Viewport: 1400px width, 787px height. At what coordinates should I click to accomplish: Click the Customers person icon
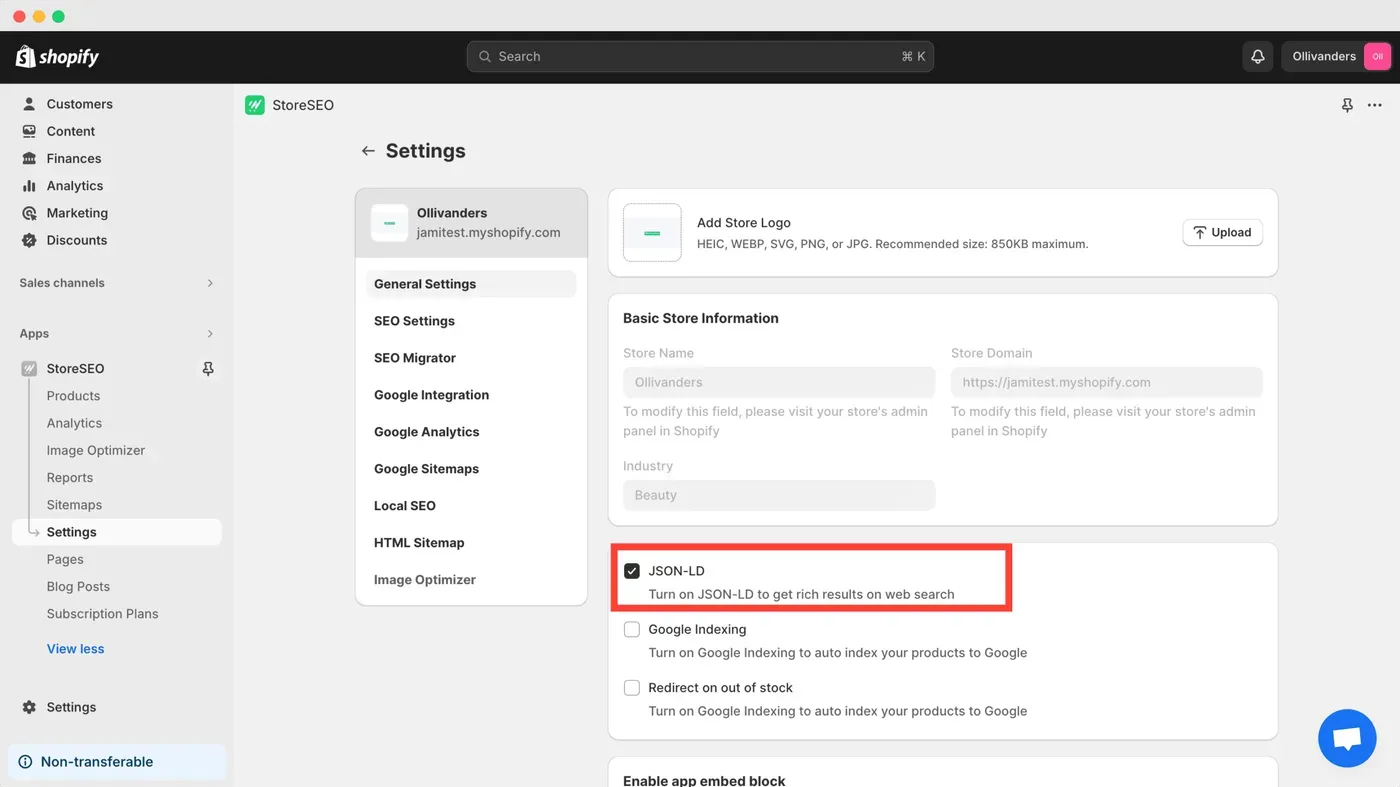29,104
